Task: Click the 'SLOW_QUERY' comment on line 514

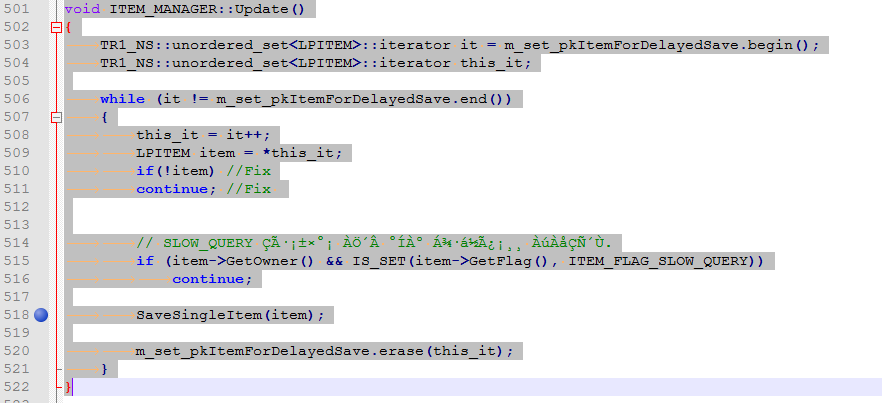Action: (x=208, y=244)
